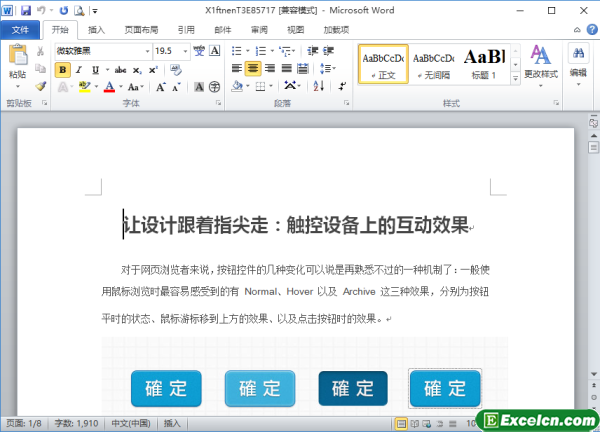The image size is (600, 432).
Task: Switch to the 插入 (Insert) tab
Action: click(96, 30)
